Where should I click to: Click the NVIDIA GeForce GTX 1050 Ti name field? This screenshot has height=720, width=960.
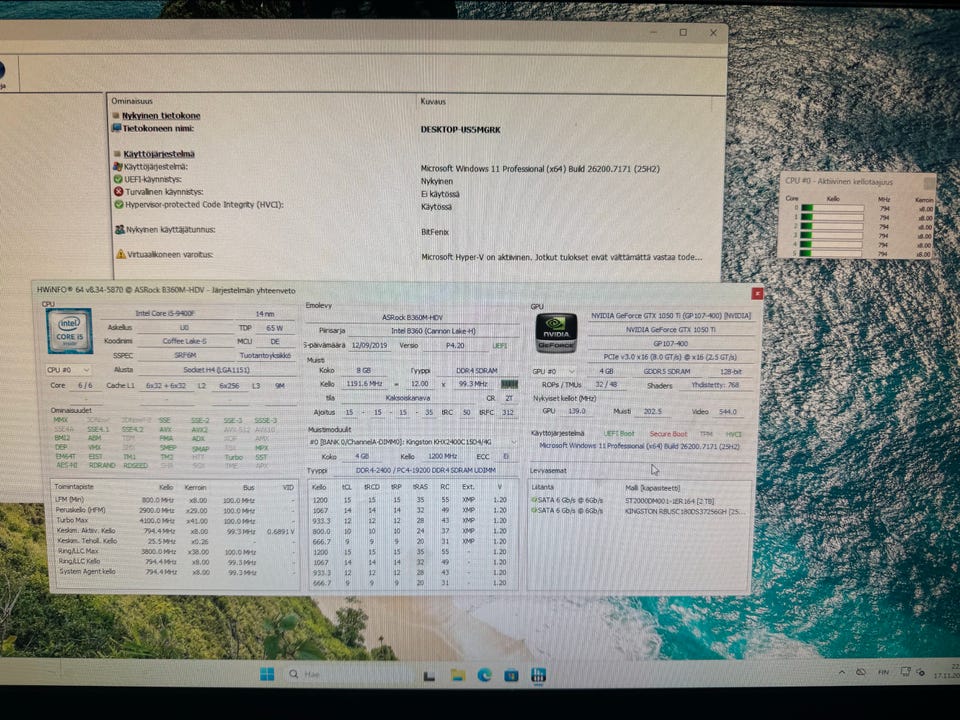pyautogui.click(x=671, y=316)
